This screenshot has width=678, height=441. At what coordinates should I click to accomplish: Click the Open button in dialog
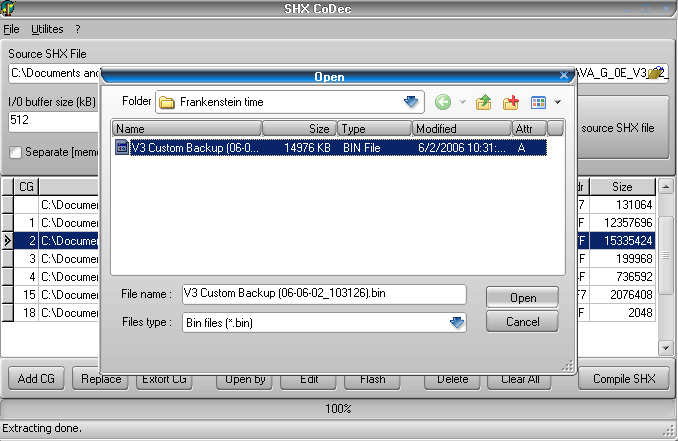(522, 297)
